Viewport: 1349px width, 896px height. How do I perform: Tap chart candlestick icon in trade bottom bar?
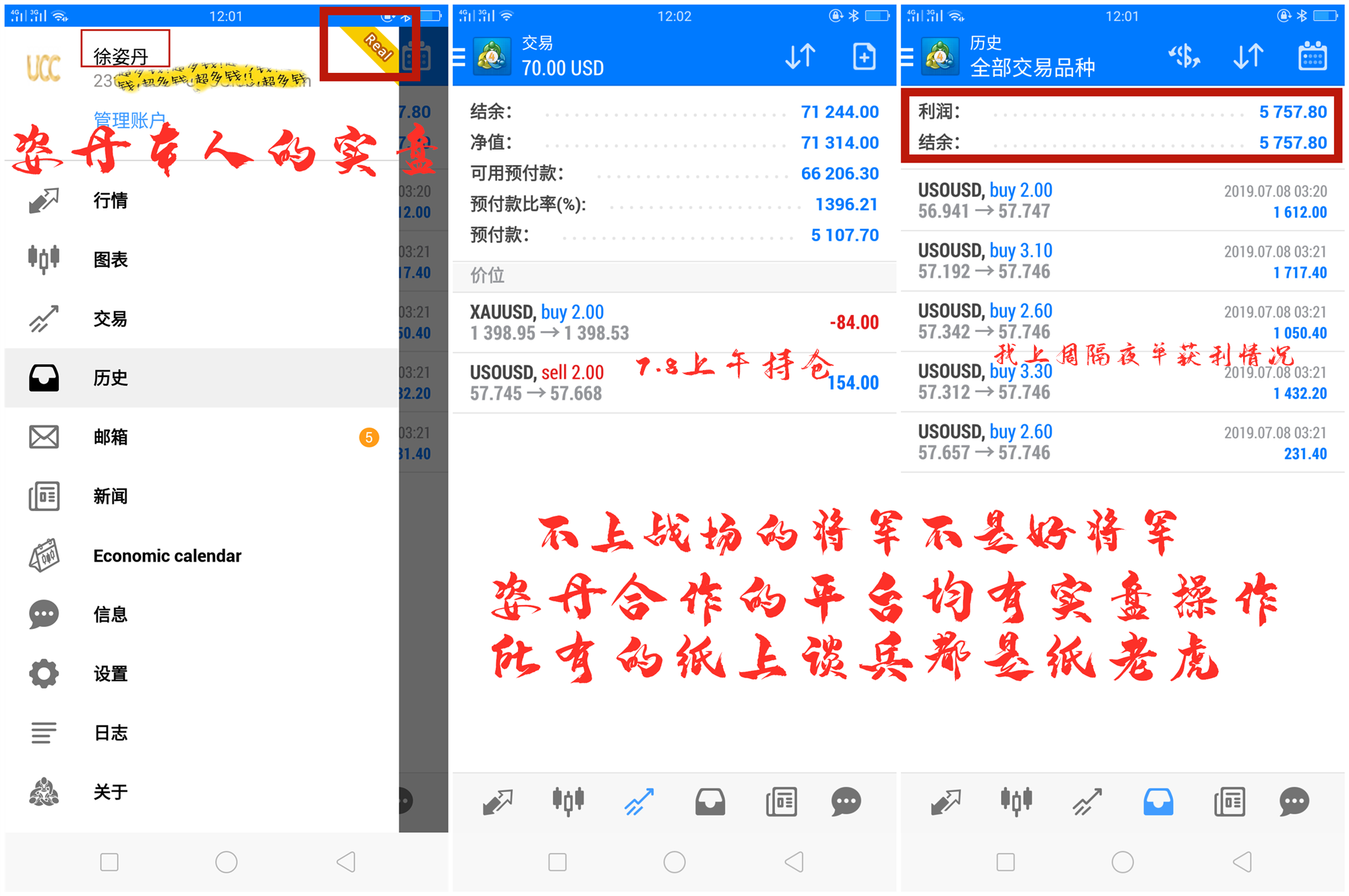pos(568,802)
